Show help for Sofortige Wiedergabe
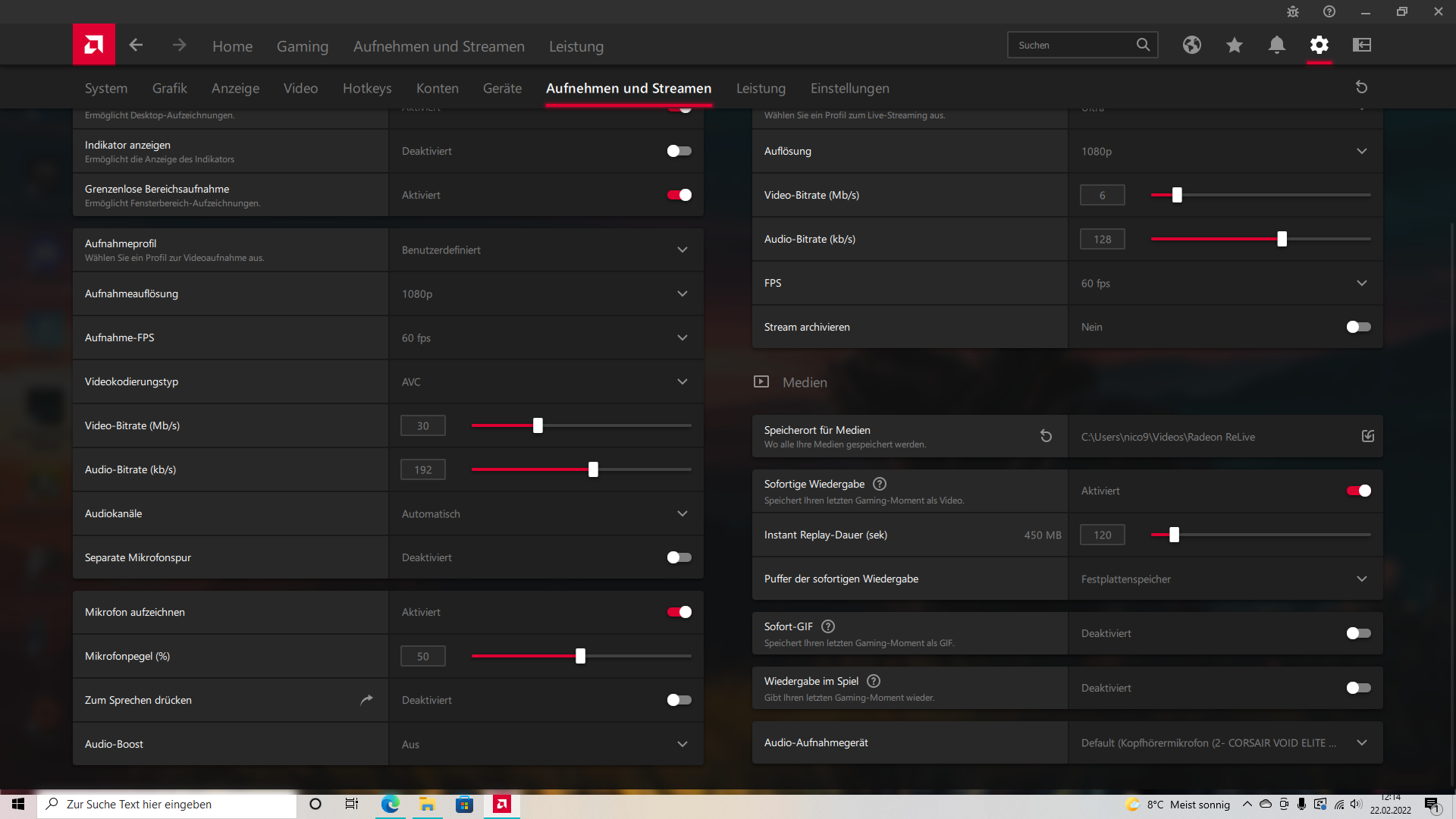1456x819 pixels. (x=880, y=484)
